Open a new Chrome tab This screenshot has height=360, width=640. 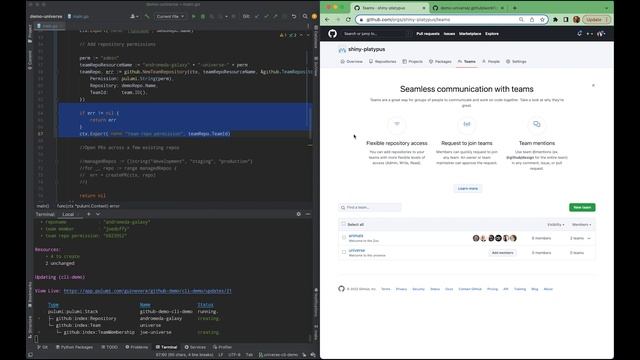pos(515,8)
